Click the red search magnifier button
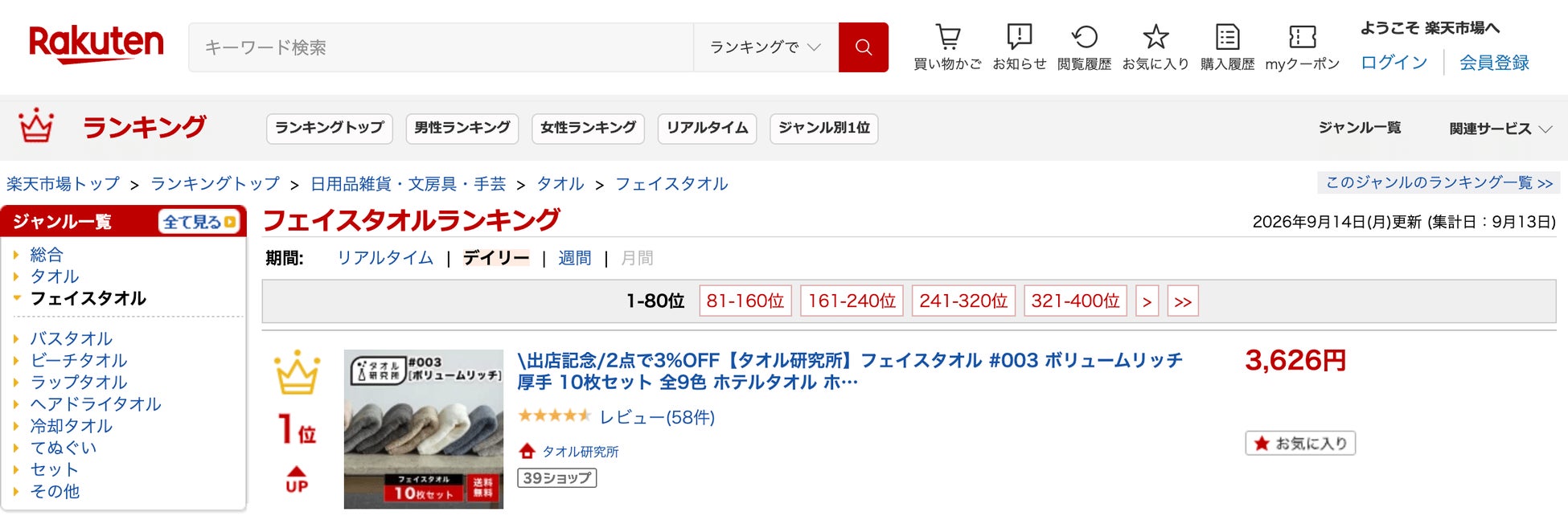 (864, 47)
